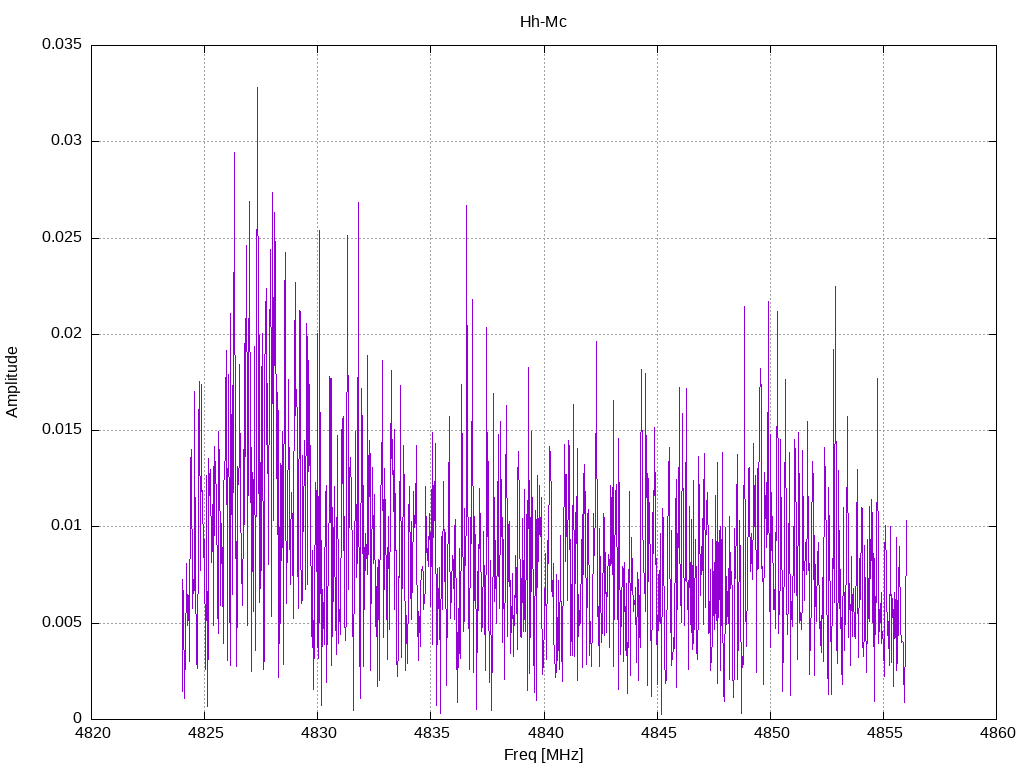
Task: Click the x-axis tick label 4825
Action: 205,733
